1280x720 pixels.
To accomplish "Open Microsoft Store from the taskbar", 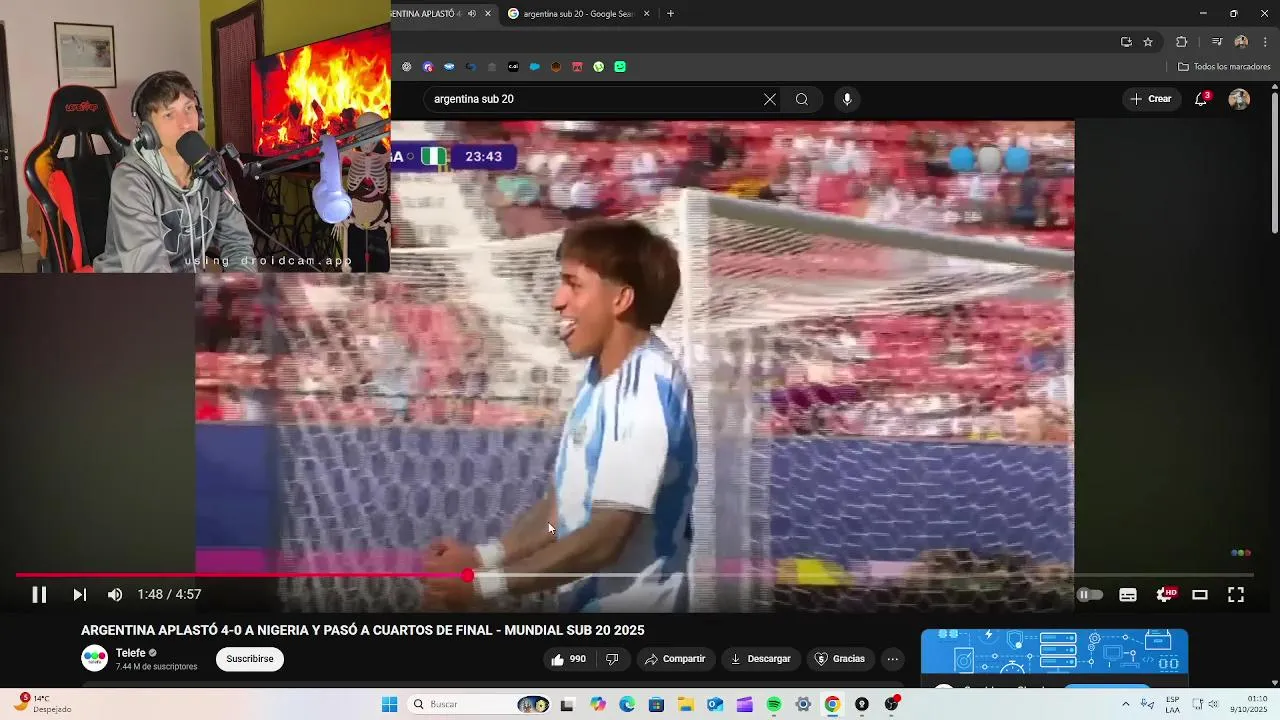I will [x=656, y=704].
